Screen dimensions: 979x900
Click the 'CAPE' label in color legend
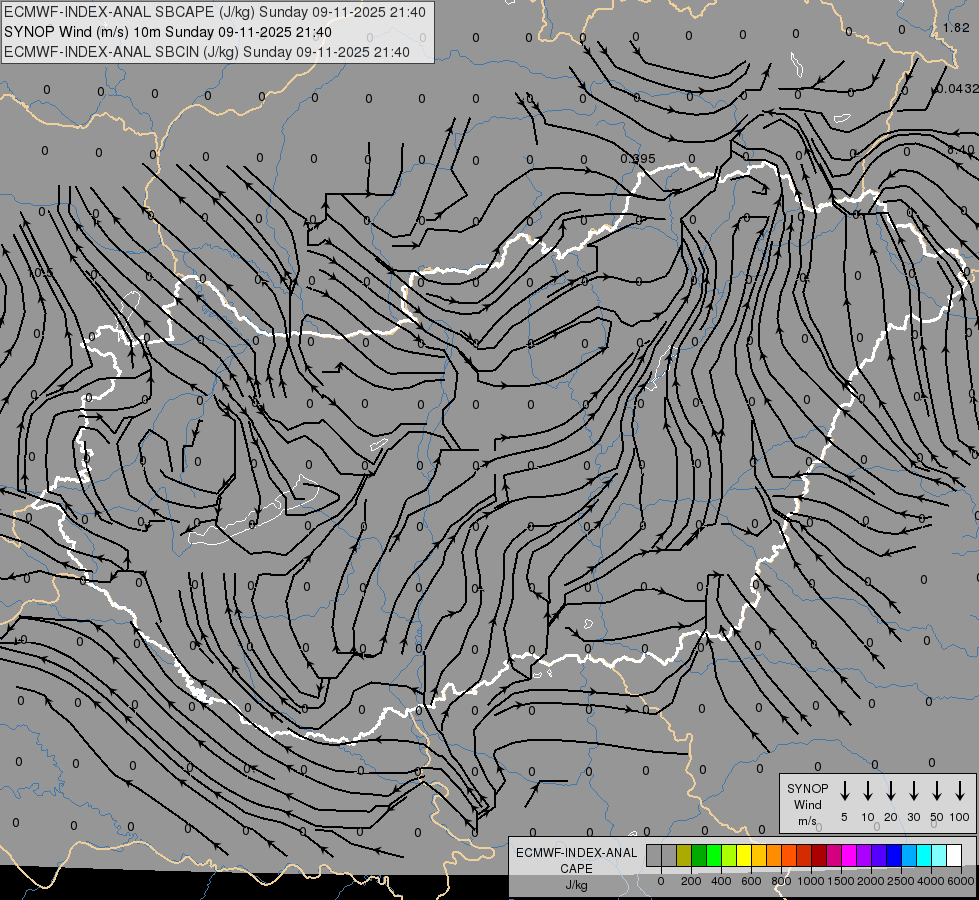(576, 869)
